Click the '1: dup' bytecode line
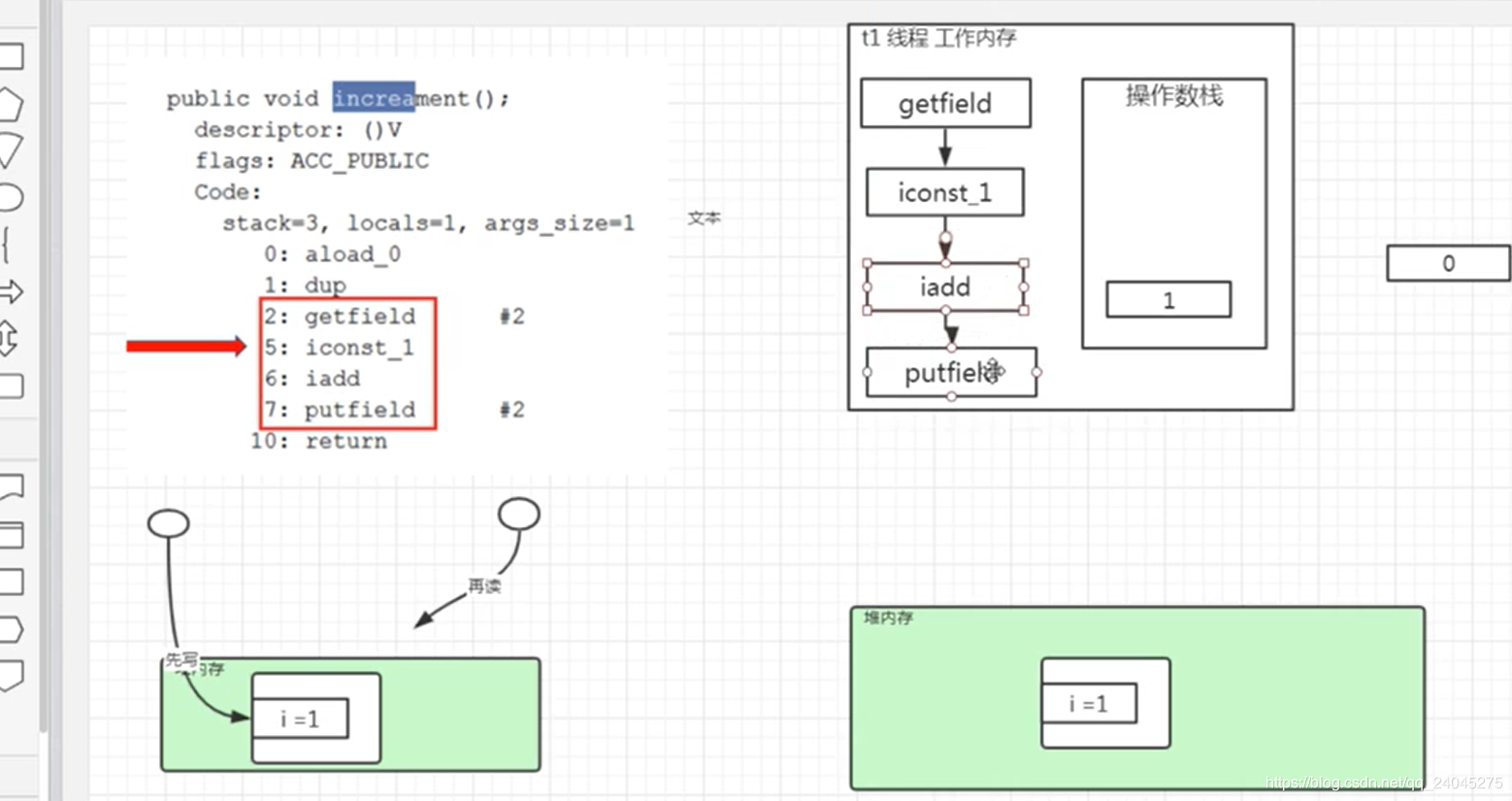Image resolution: width=1512 pixels, height=801 pixels. click(305, 285)
